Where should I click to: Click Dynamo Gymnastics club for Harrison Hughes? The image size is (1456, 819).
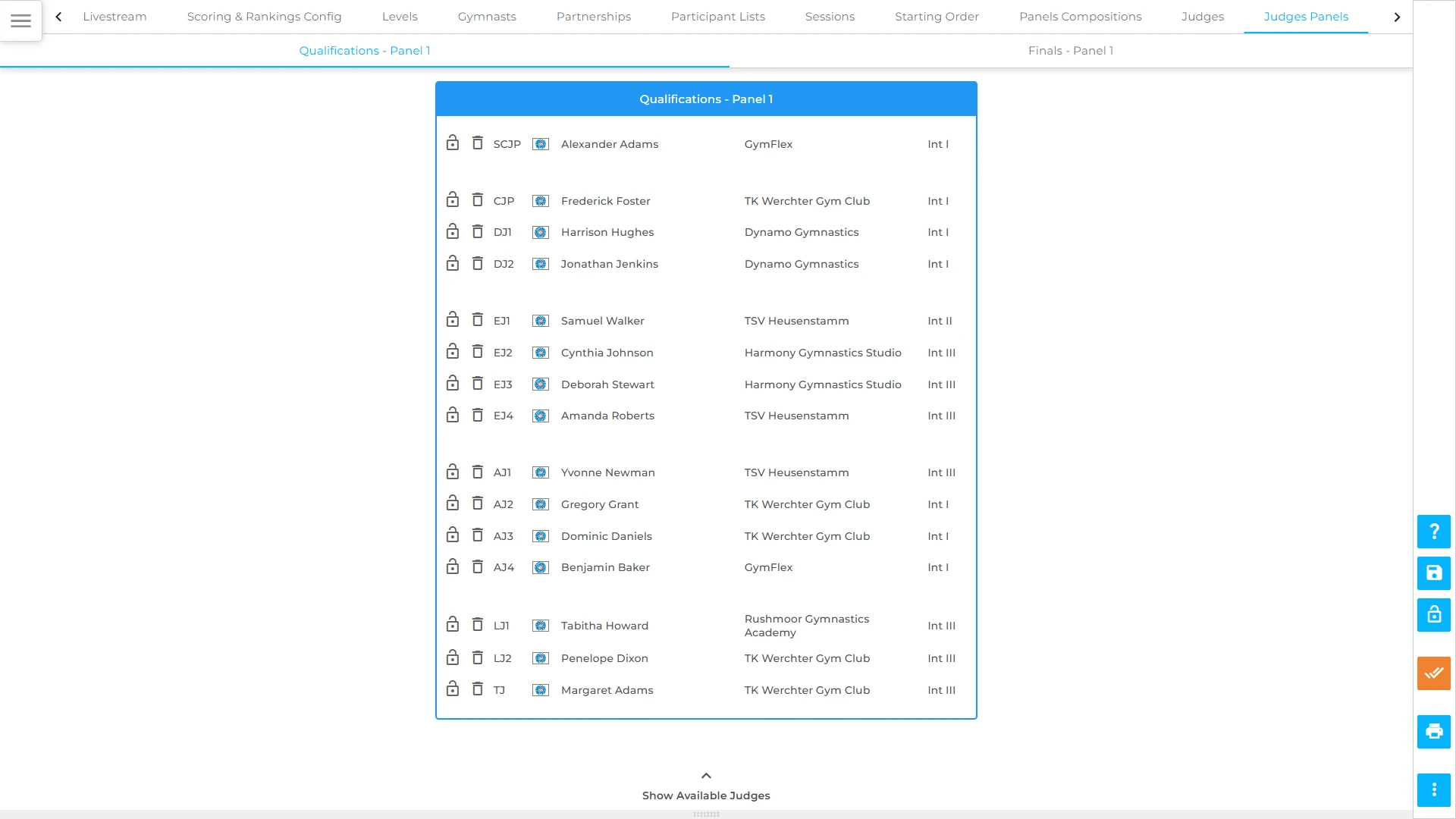click(x=802, y=232)
